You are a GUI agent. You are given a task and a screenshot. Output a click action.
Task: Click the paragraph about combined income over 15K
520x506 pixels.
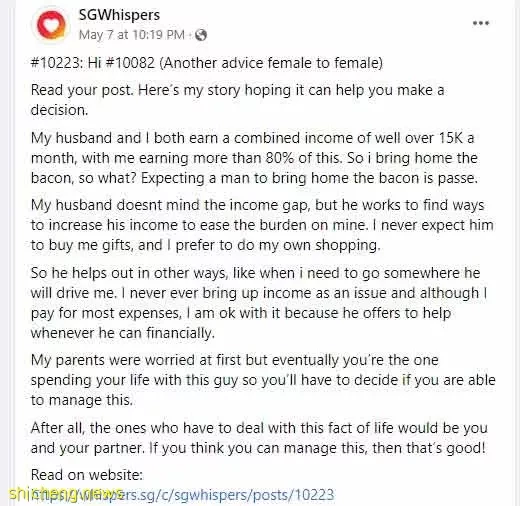click(254, 158)
